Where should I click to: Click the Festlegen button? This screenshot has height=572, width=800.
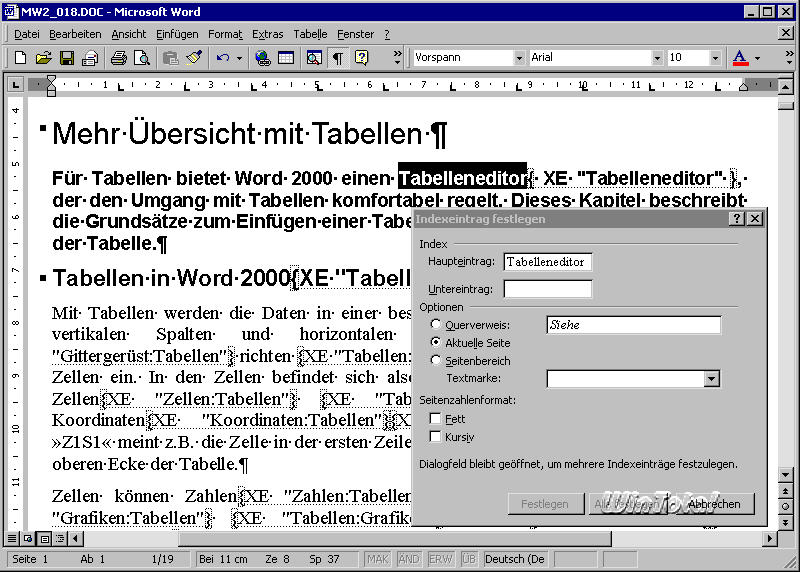545,504
